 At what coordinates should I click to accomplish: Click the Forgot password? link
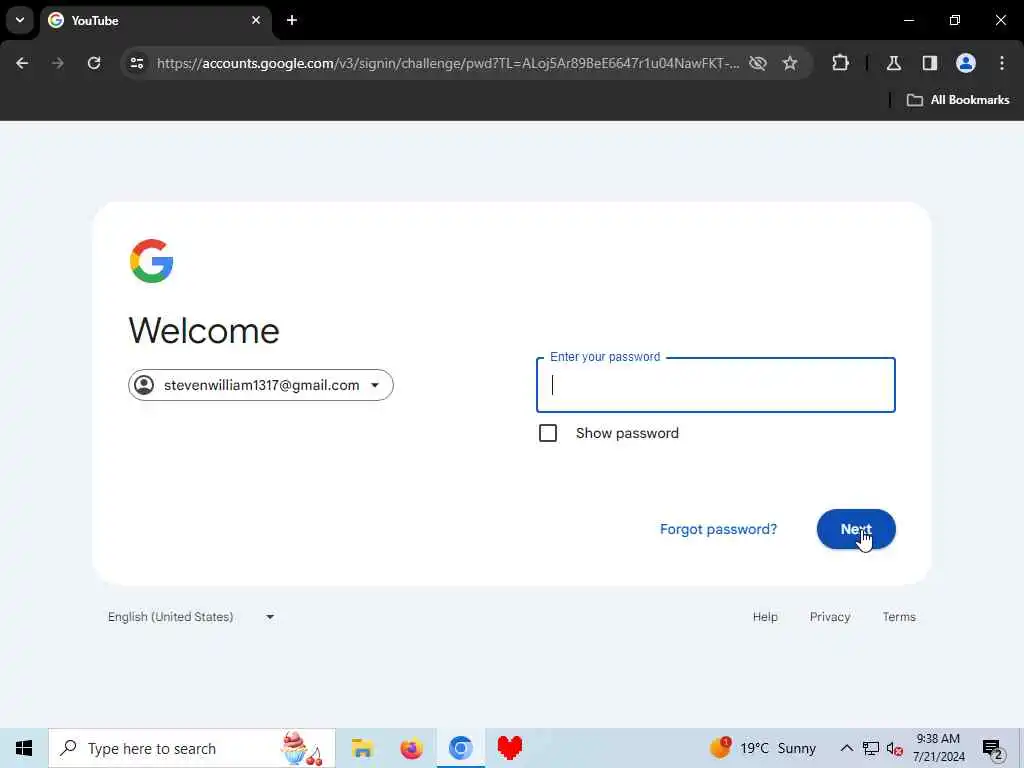pyautogui.click(x=718, y=529)
